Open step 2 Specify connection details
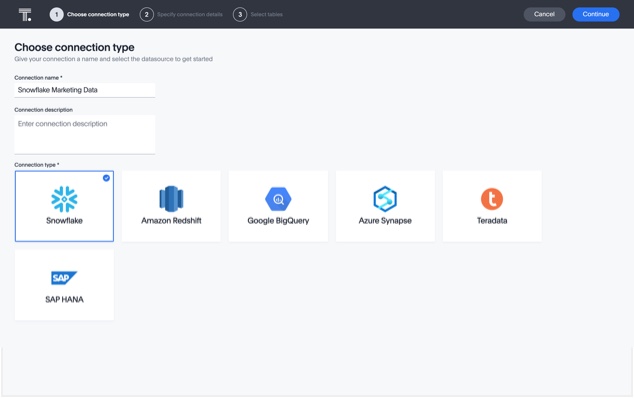This screenshot has height=398, width=634. [x=181, y=15]
